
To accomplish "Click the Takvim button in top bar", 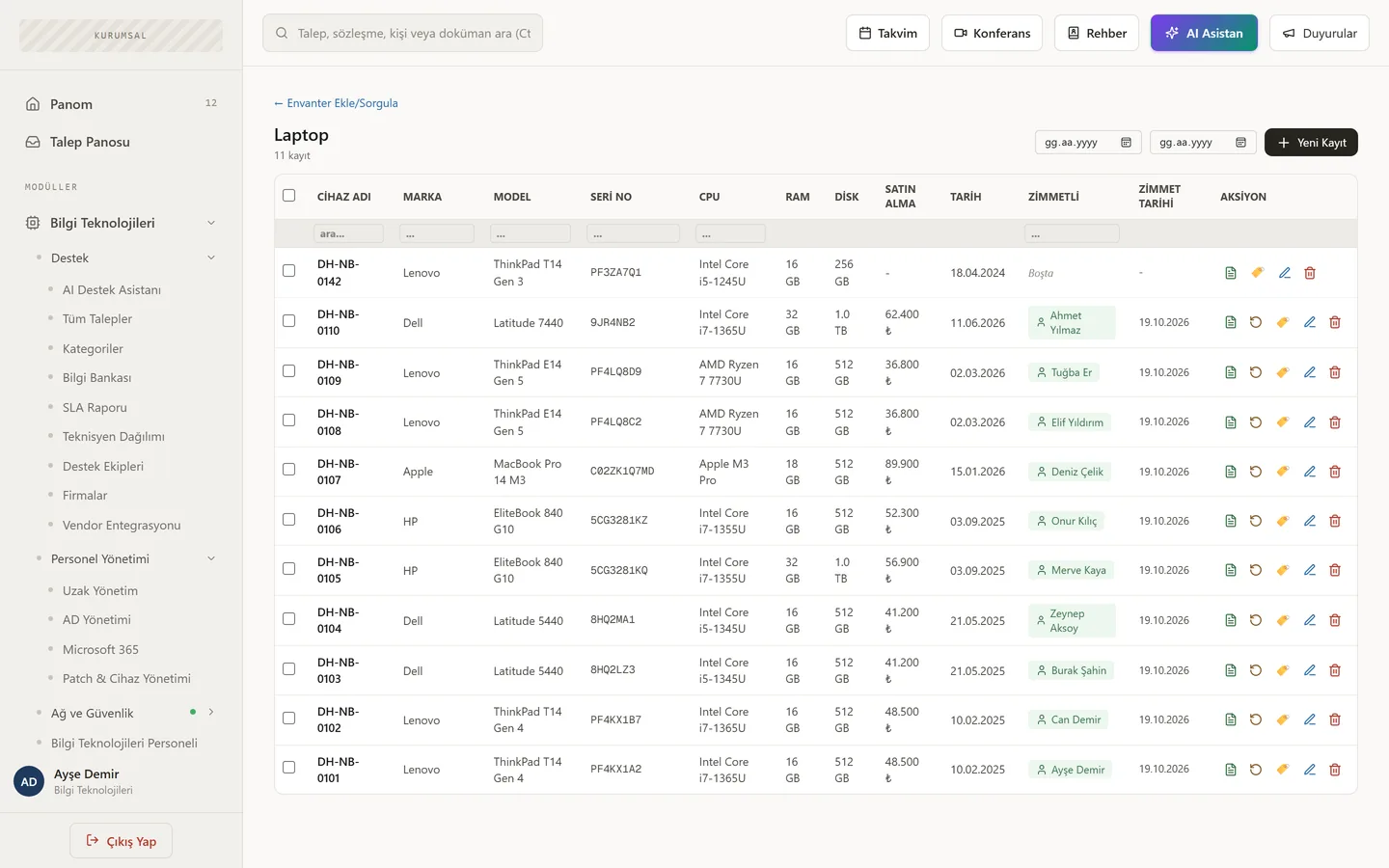I will coord(887,33).
